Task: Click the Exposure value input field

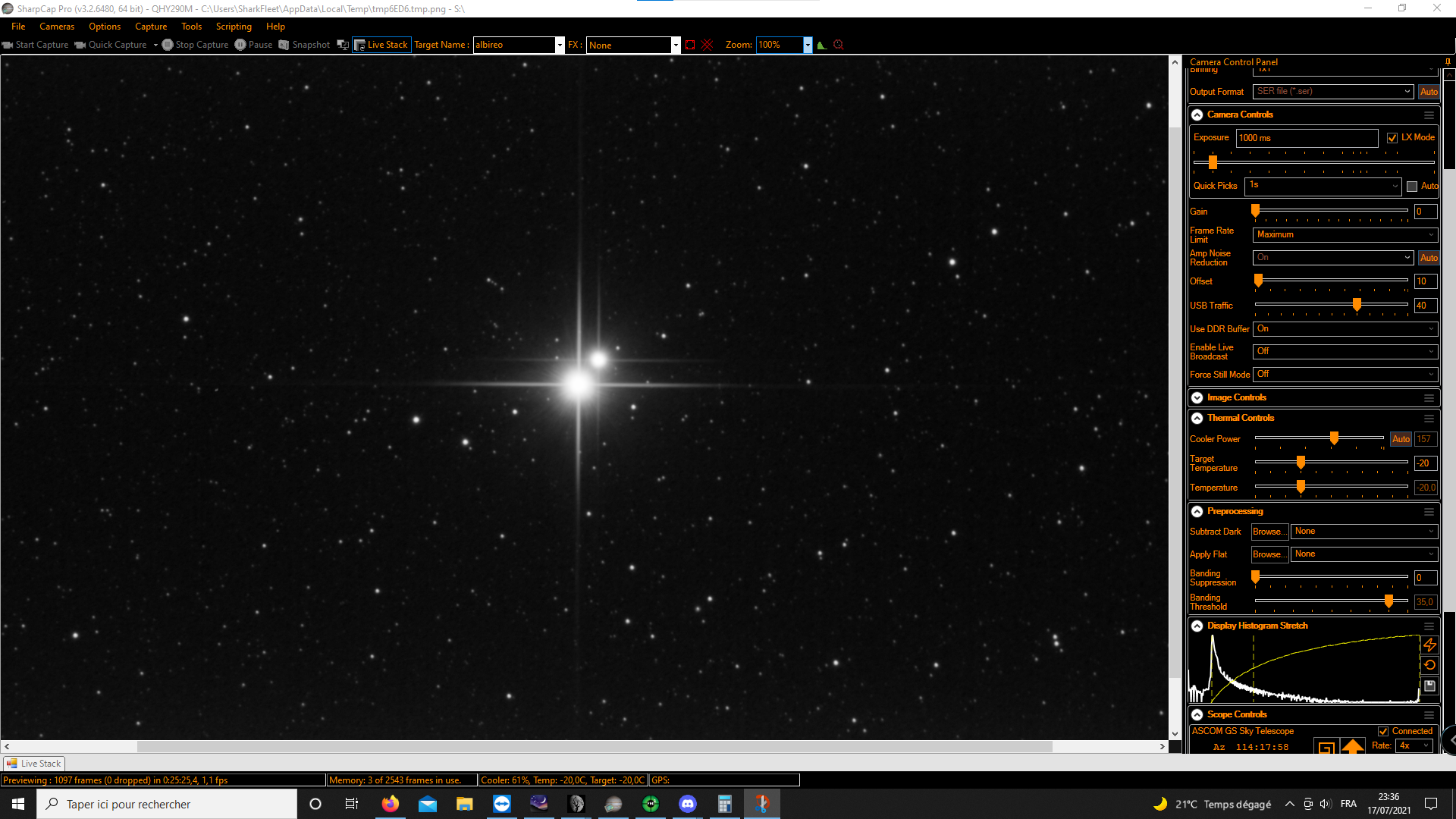Action: [1307, 138]
